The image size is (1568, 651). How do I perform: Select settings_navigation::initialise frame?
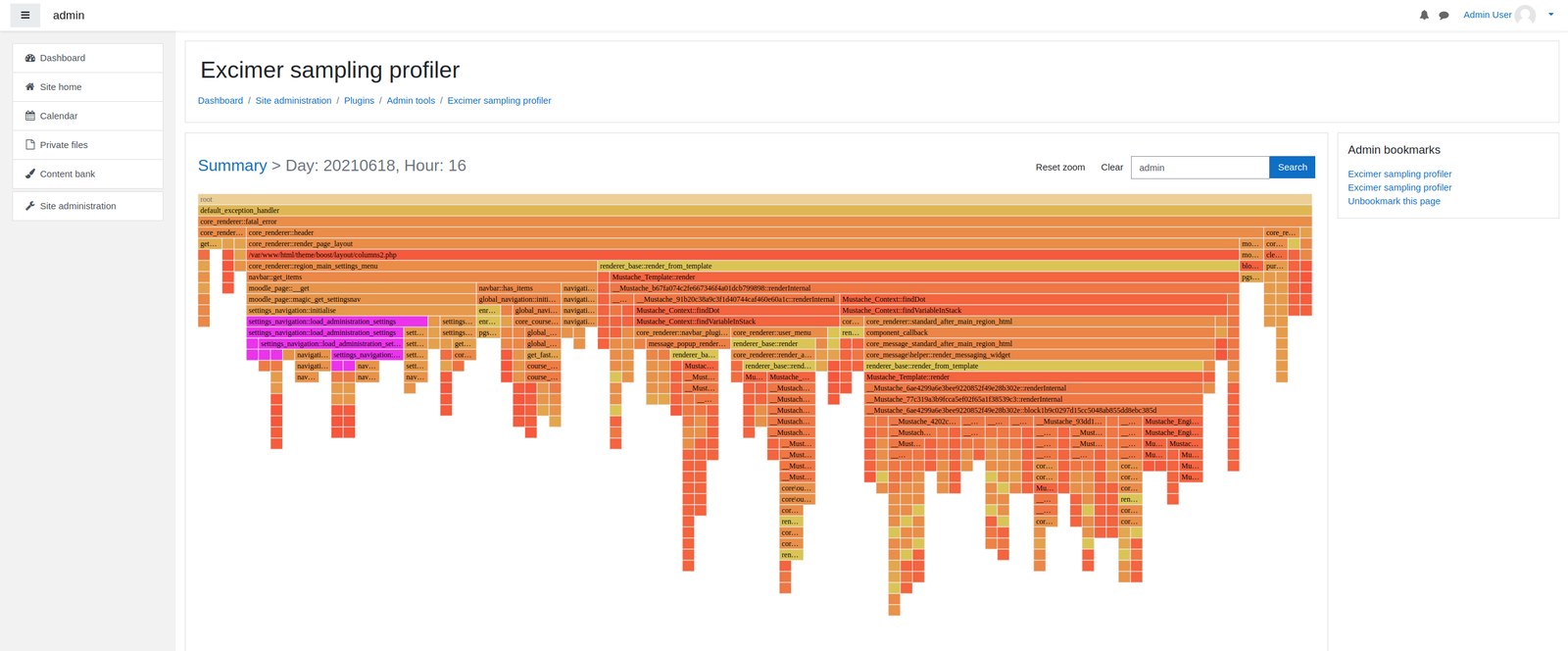[x=361, y=310]
